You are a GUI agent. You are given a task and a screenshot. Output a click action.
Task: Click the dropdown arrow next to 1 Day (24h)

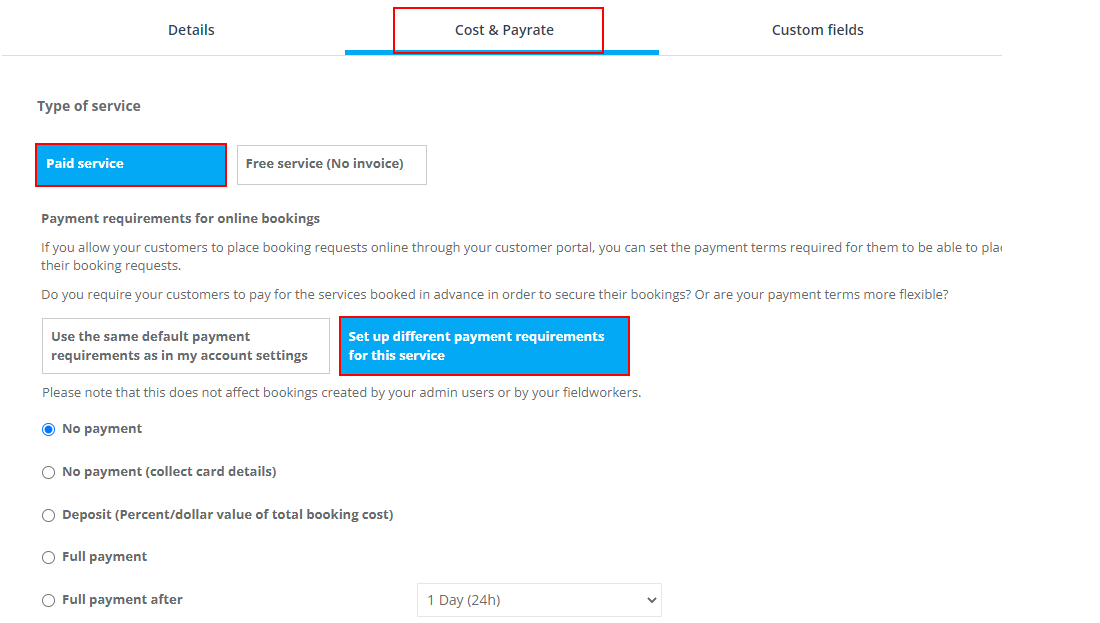pyautogui.click(x=651, y=600)
